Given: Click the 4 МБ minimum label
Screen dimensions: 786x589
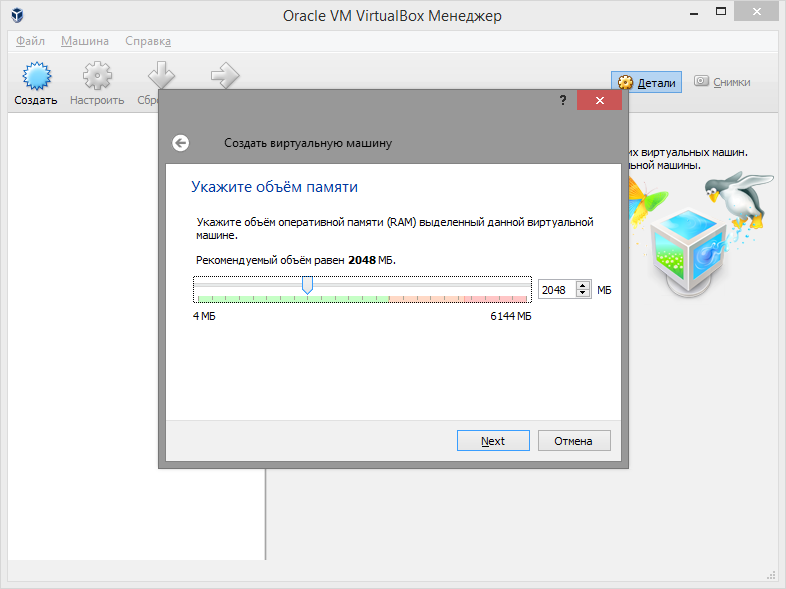Looking at the screenshot, I should click(x=204, y=316).
